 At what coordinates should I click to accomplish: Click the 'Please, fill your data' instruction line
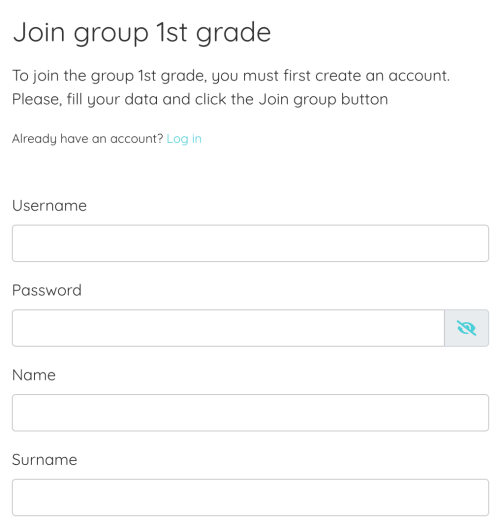(x=200, y=99)
